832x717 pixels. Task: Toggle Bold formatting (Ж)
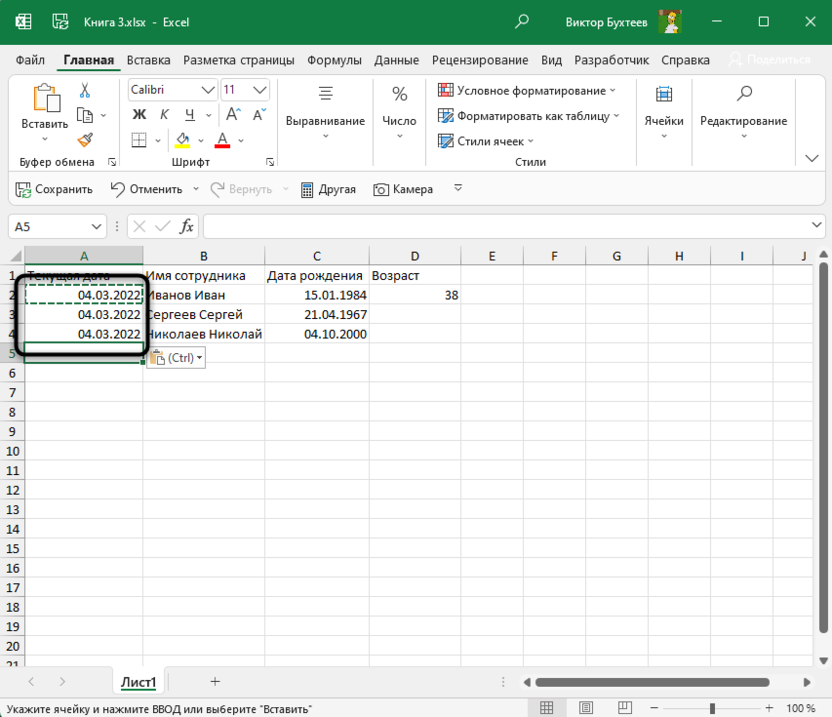[139, 115]
